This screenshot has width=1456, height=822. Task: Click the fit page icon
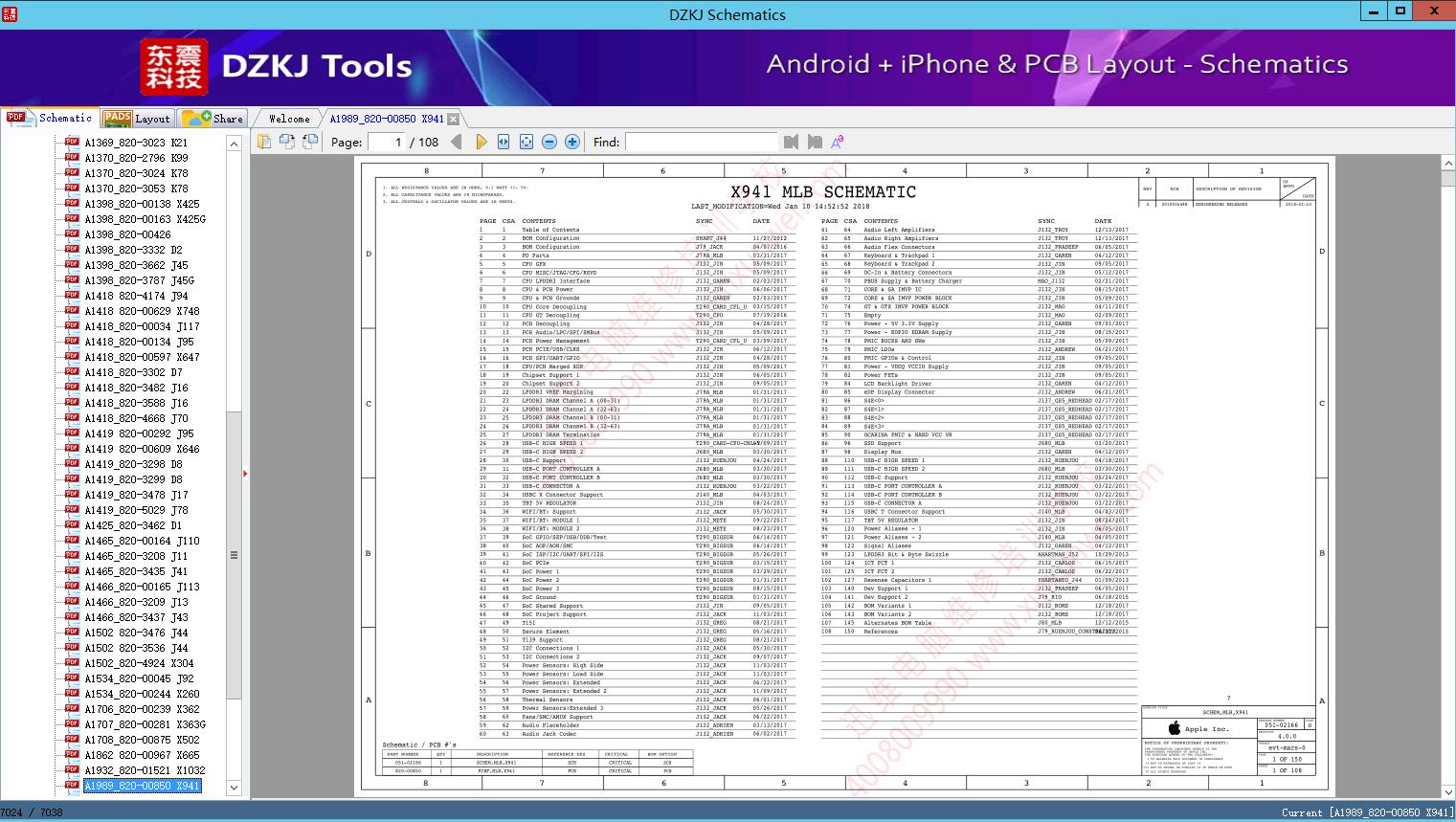pyautogui.click(x=526, y=142)
